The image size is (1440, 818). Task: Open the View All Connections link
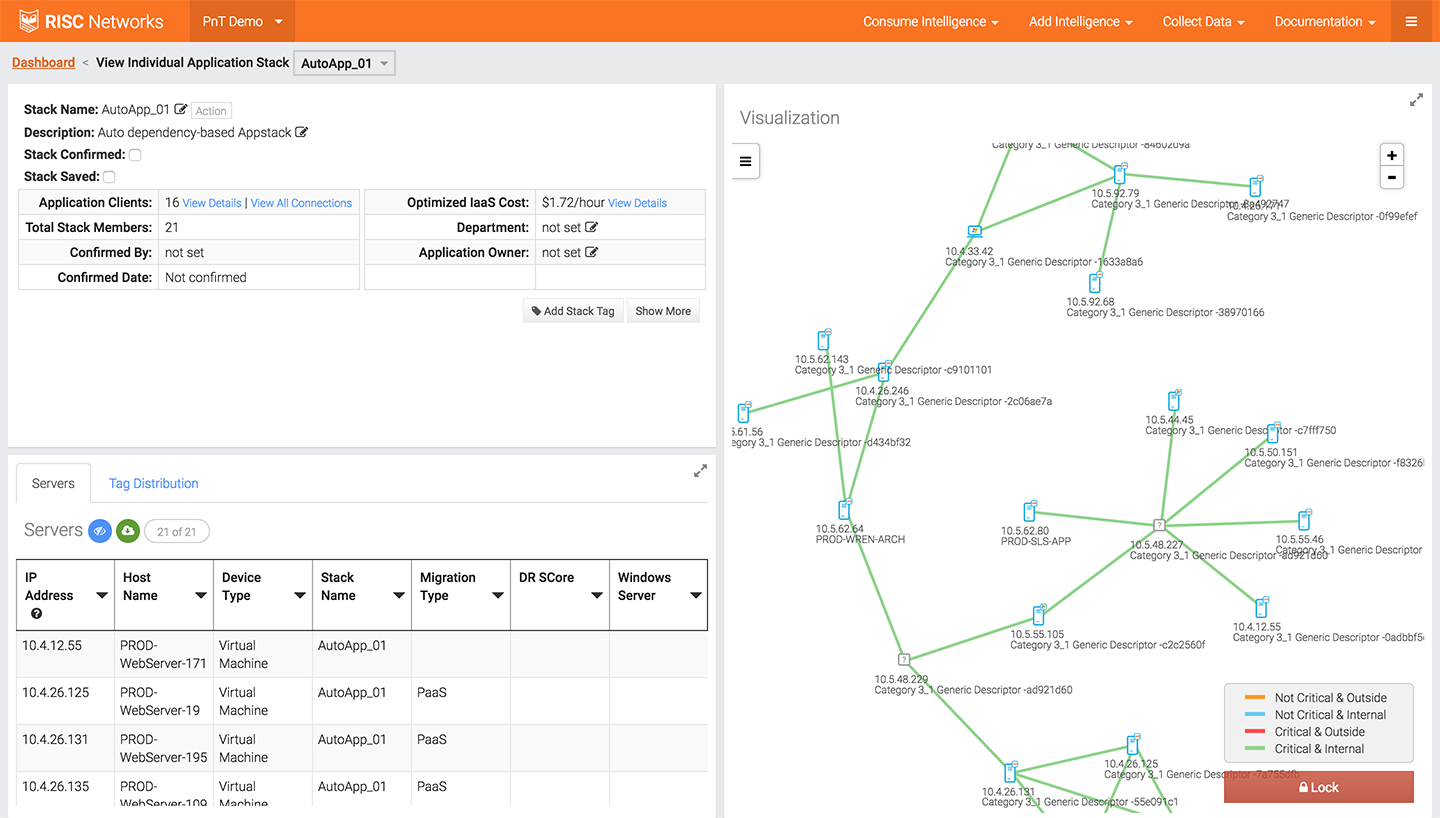point(301,203)
